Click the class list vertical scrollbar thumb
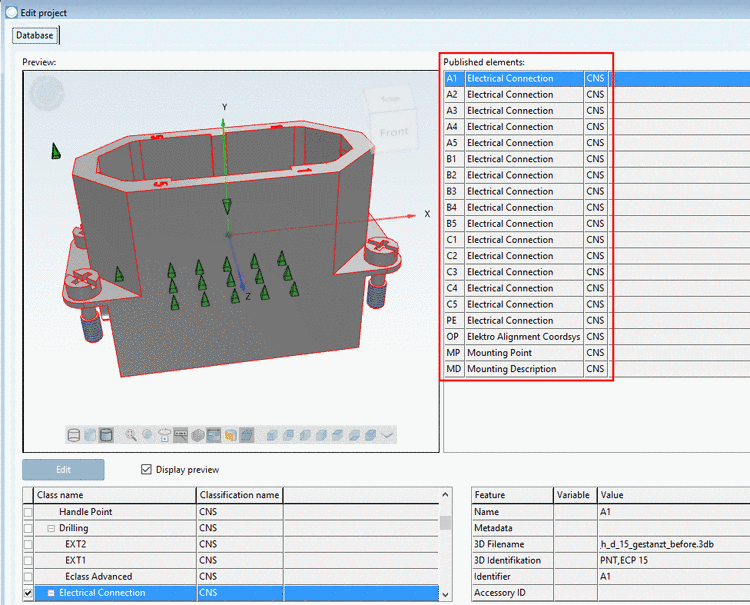The height and width of the screenshot is (605, 750). coord(445,521)
